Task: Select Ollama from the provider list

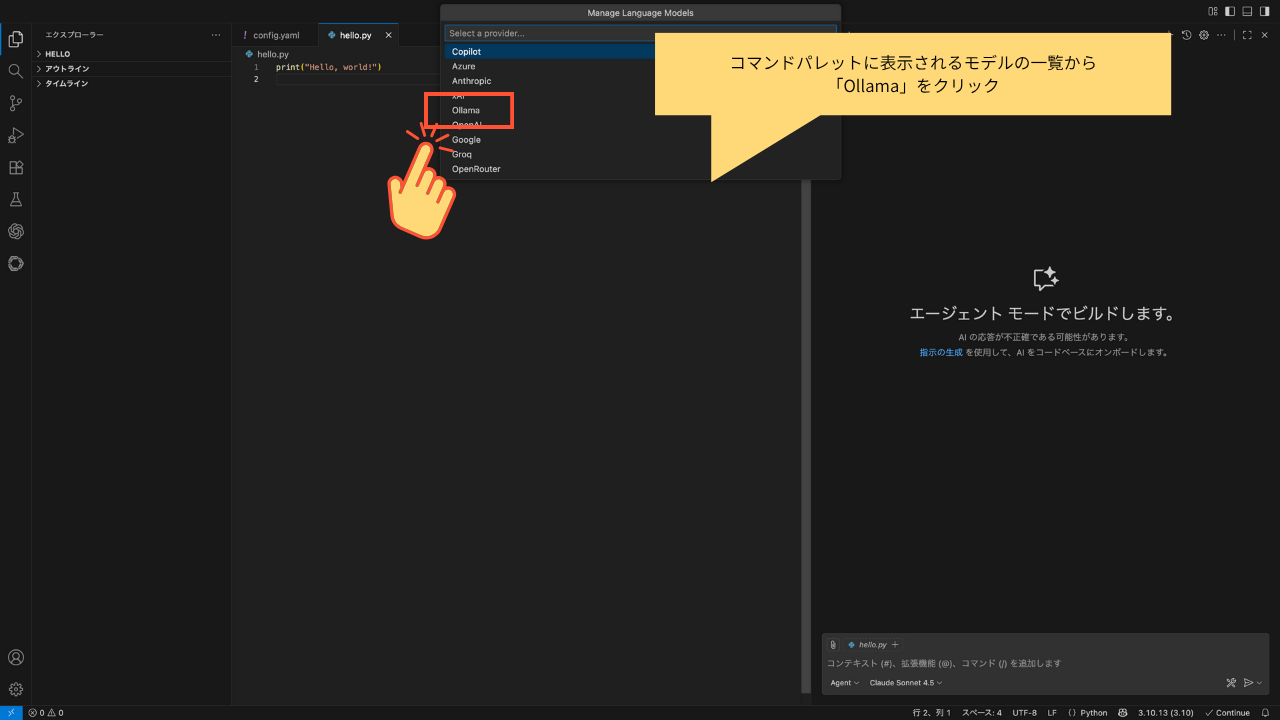Action: click(466, 110)
